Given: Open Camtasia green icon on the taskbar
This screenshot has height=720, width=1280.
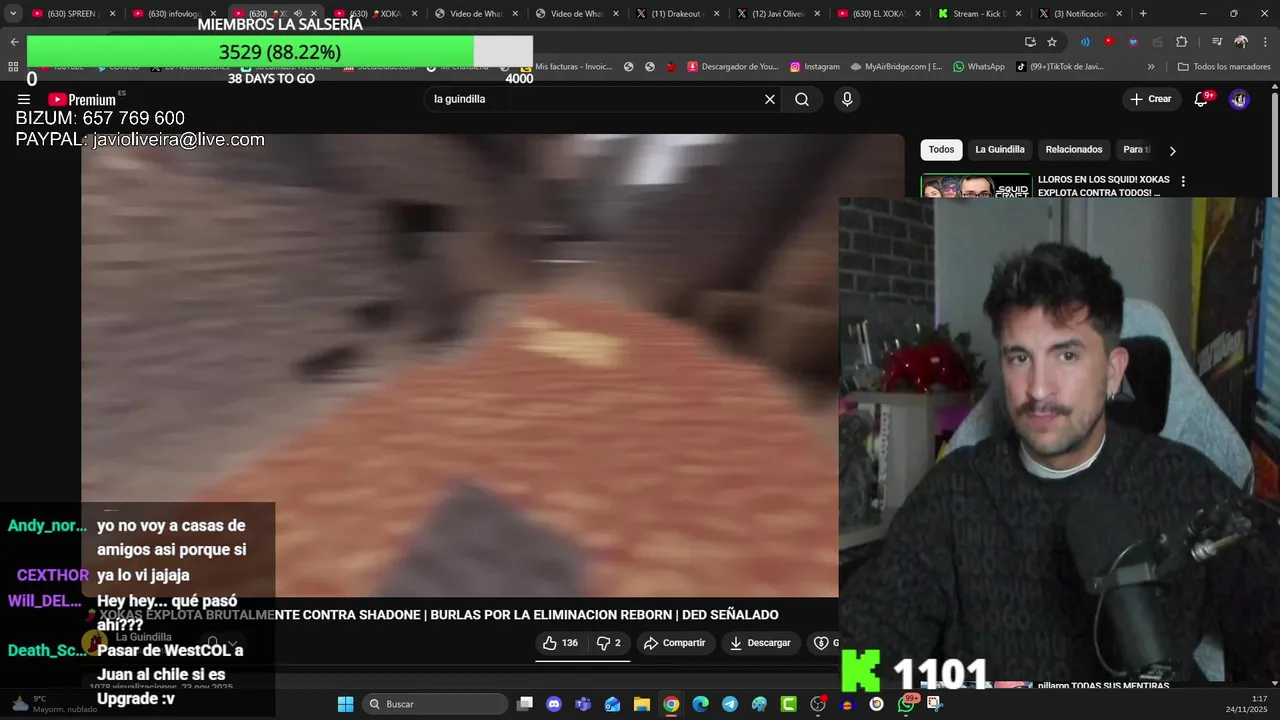Looking at the screenshot, I should click(788, 704).
